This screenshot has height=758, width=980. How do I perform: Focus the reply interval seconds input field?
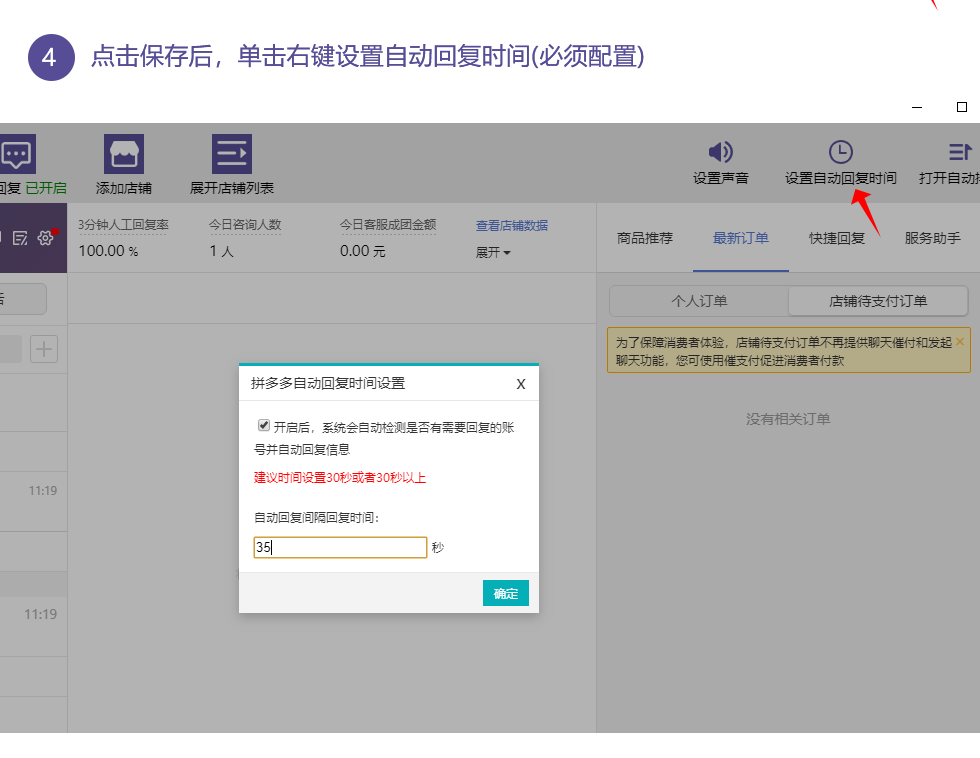tap(340, 547)
